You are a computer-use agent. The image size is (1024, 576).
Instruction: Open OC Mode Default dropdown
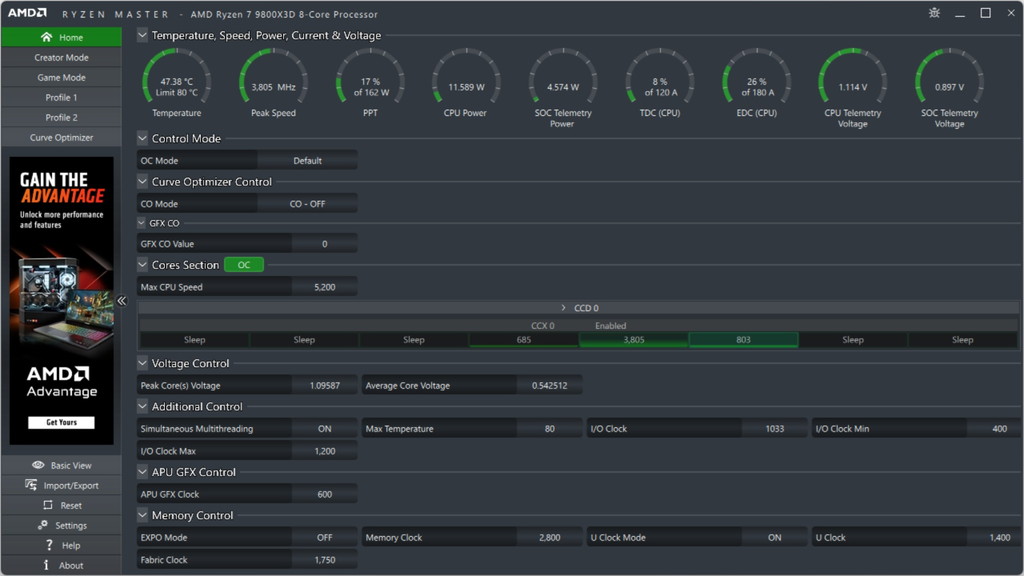pos(307,160)
